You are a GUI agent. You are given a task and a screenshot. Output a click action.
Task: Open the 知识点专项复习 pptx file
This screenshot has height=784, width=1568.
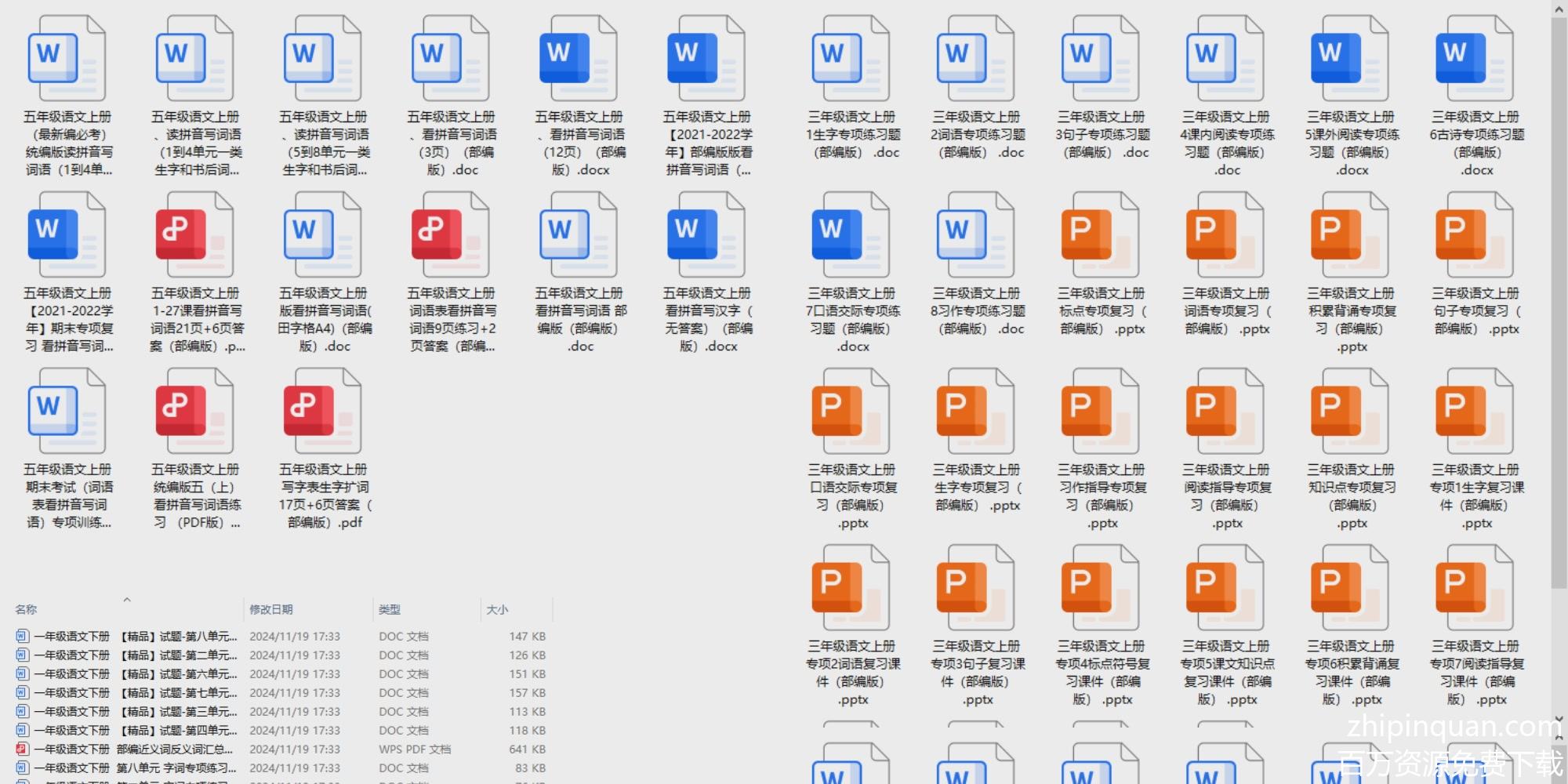point(1350,412)
